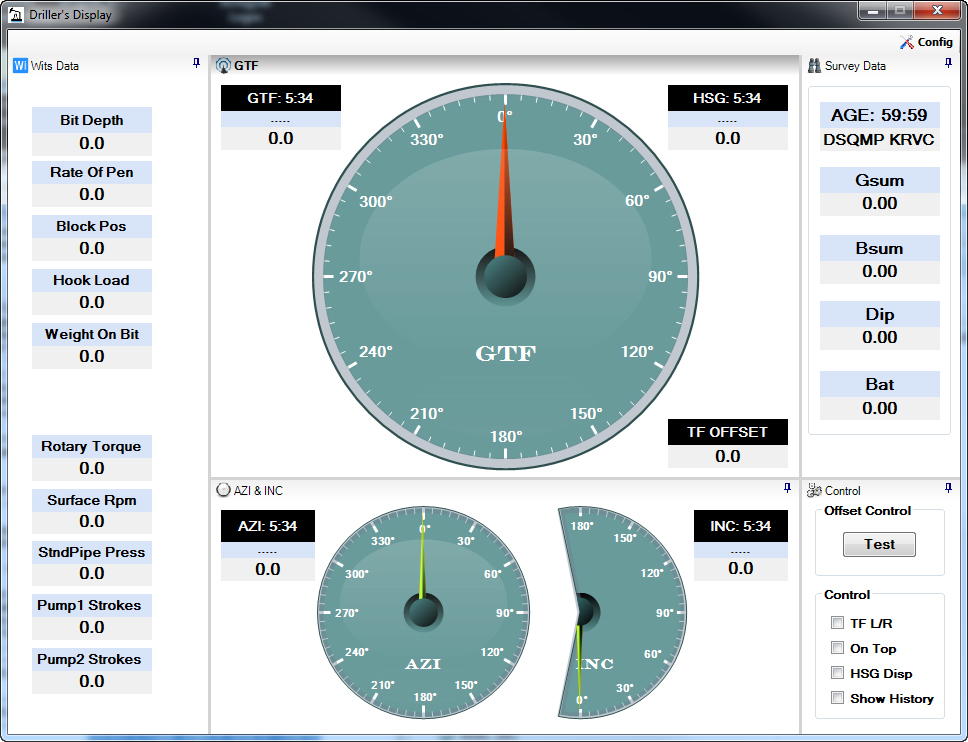This screenshot has height=742, width=968.
Task: Pin the Control panel
Action: 948,488
